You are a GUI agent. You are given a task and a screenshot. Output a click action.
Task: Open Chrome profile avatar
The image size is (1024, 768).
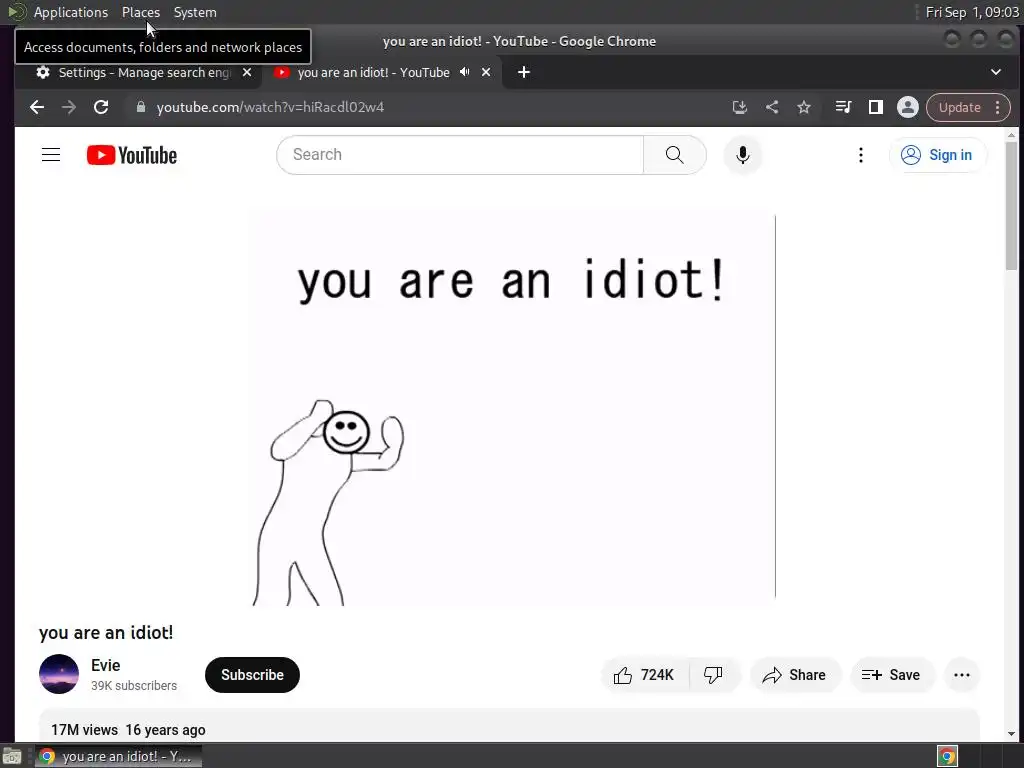(x=908, y=107)
